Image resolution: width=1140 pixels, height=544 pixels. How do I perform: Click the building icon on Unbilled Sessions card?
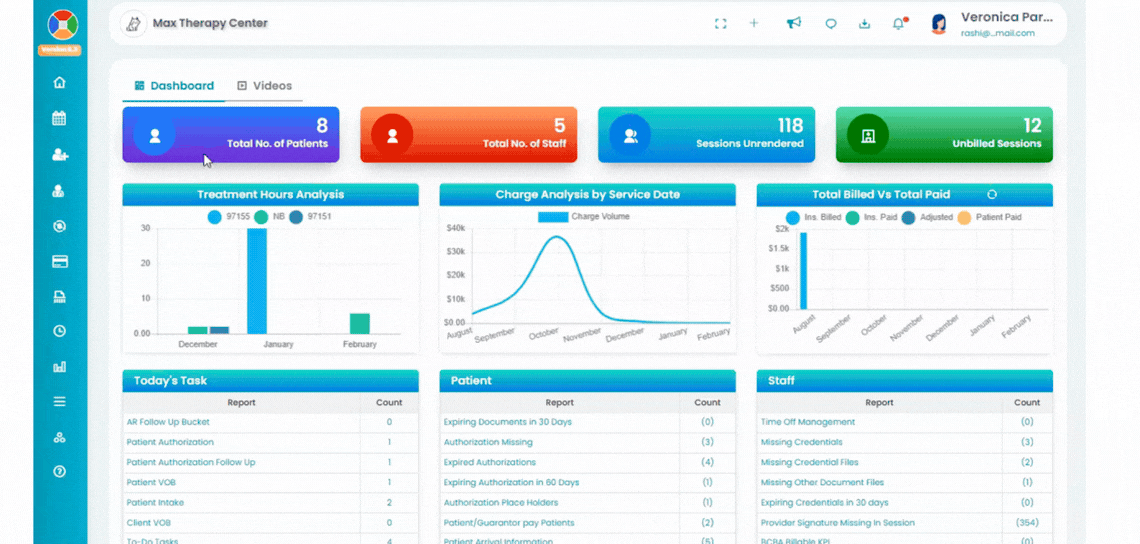868,135
